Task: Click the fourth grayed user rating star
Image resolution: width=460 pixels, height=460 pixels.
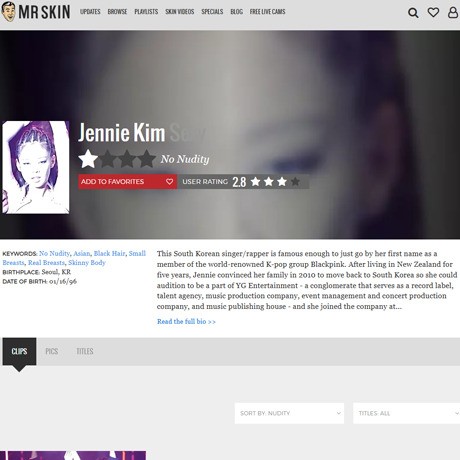Action: coord(295,182)
